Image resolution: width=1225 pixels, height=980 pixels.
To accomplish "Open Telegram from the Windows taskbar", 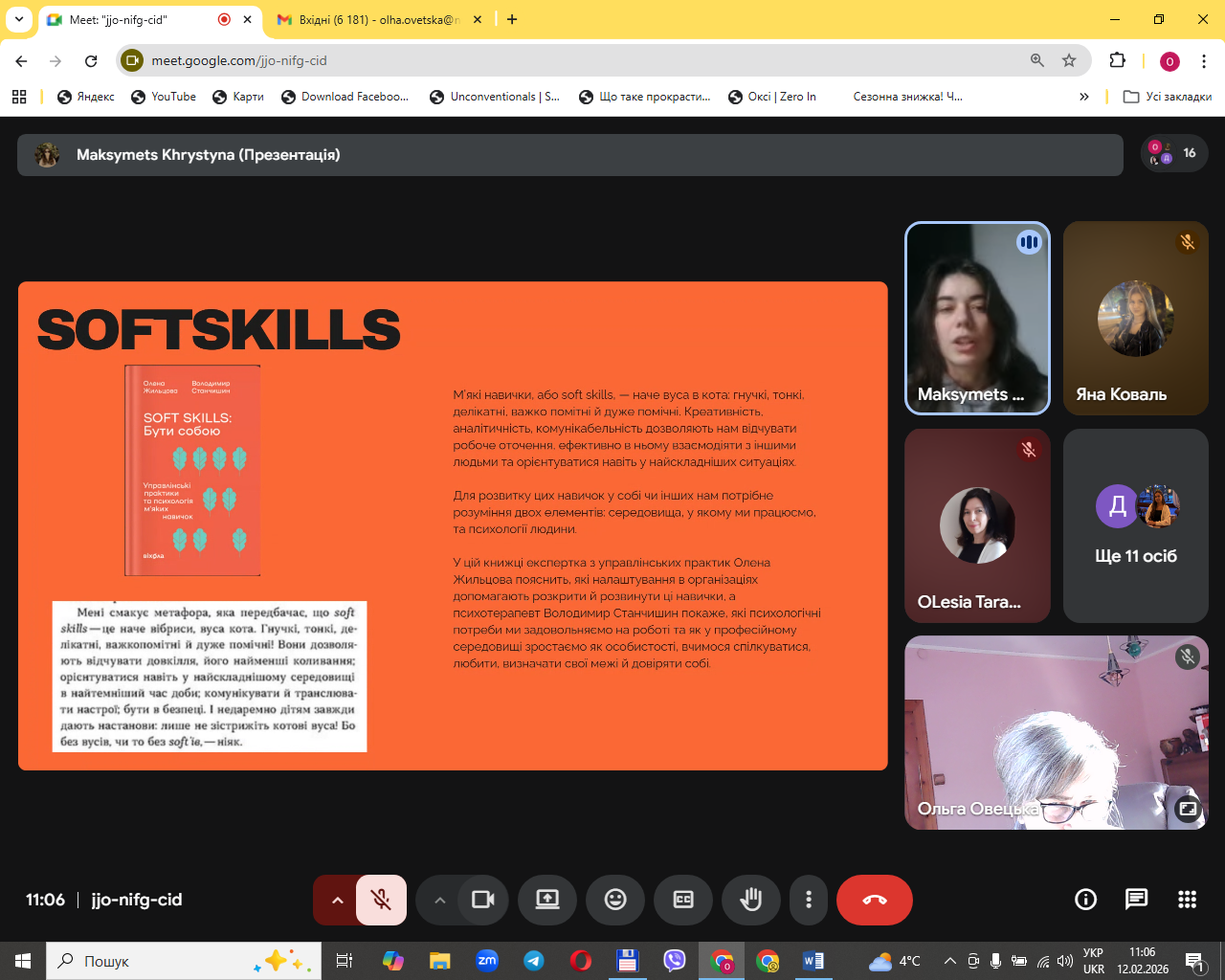I will tap(534, 961).
